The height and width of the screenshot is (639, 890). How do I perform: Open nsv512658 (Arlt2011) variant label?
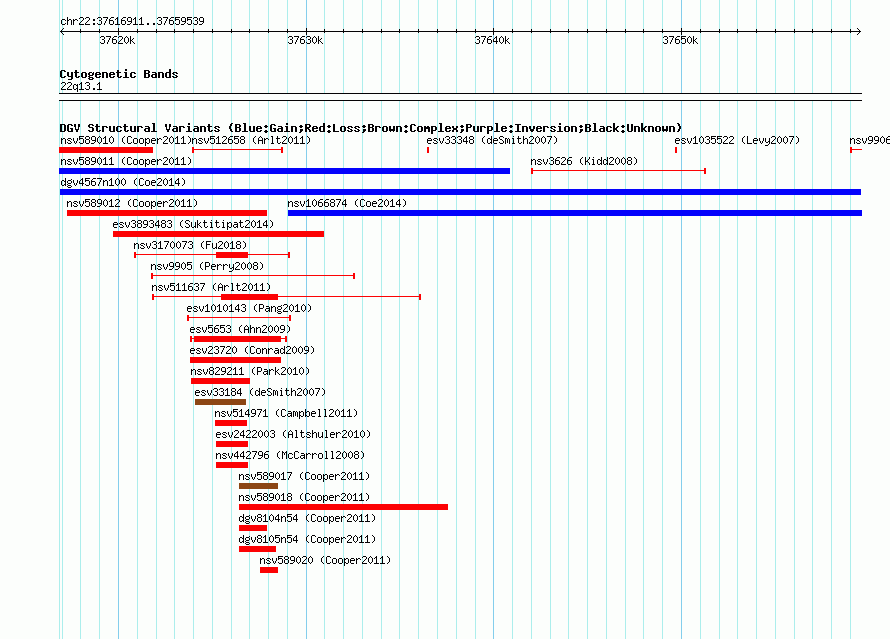(x=251, y=140)
